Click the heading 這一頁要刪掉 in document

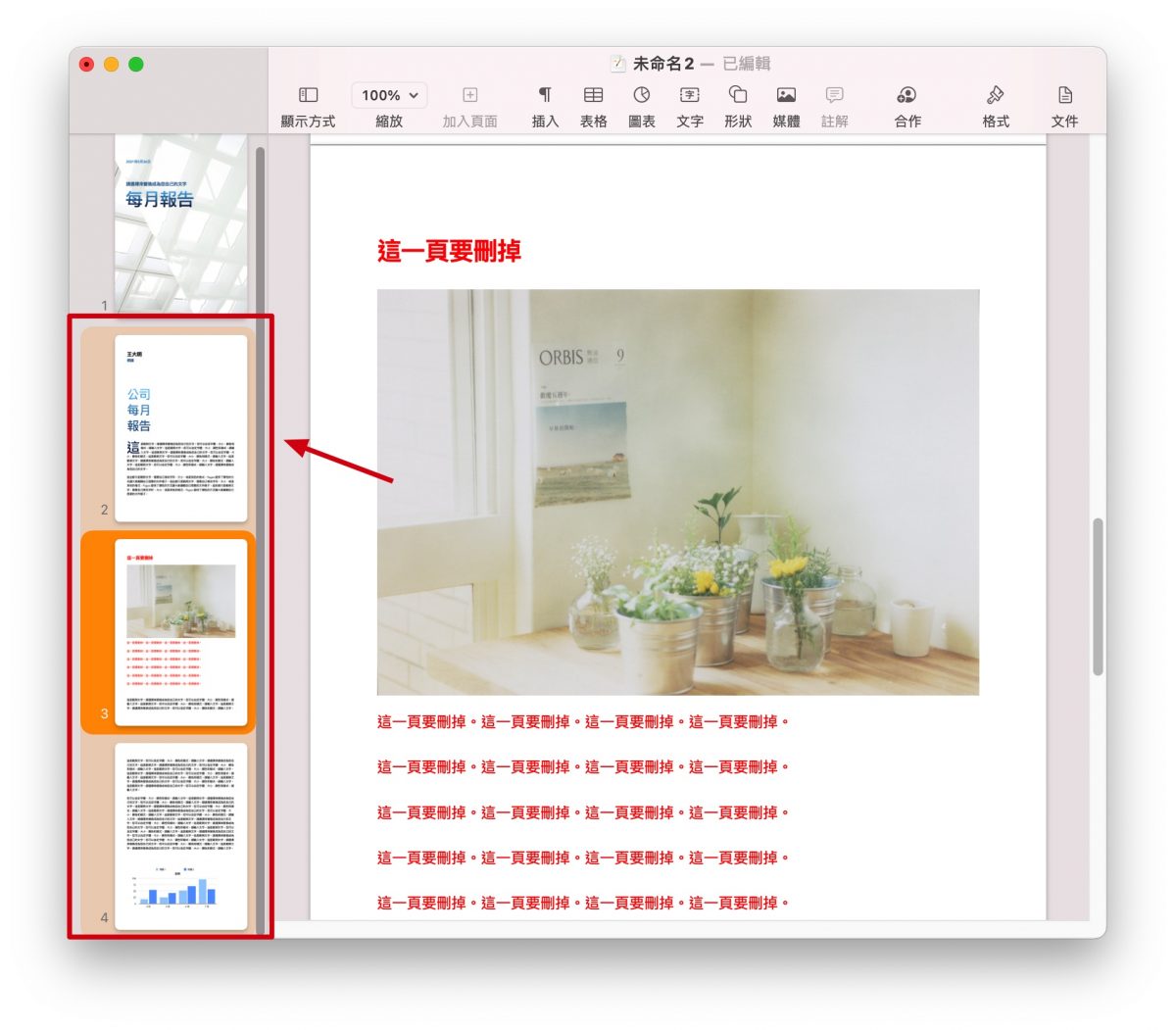(x=449, y=251)
